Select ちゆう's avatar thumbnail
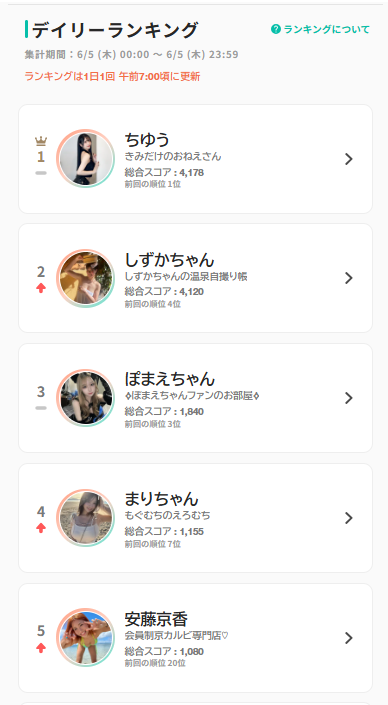This screenshot has width=388, height=705. (86, 159)
